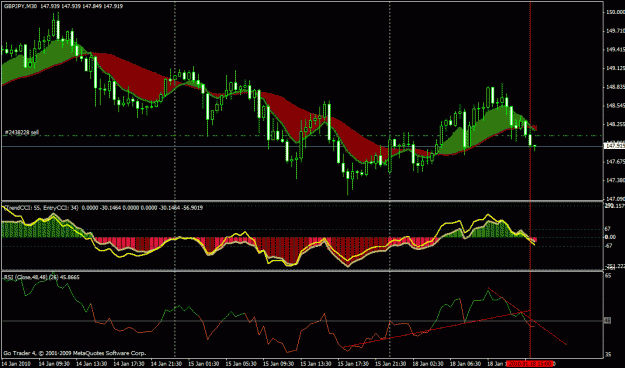Image resolution: width=625 pixels, height=368 pixels.
Task: Click the 147.380 price scale label
Action: tap(615, 180)
